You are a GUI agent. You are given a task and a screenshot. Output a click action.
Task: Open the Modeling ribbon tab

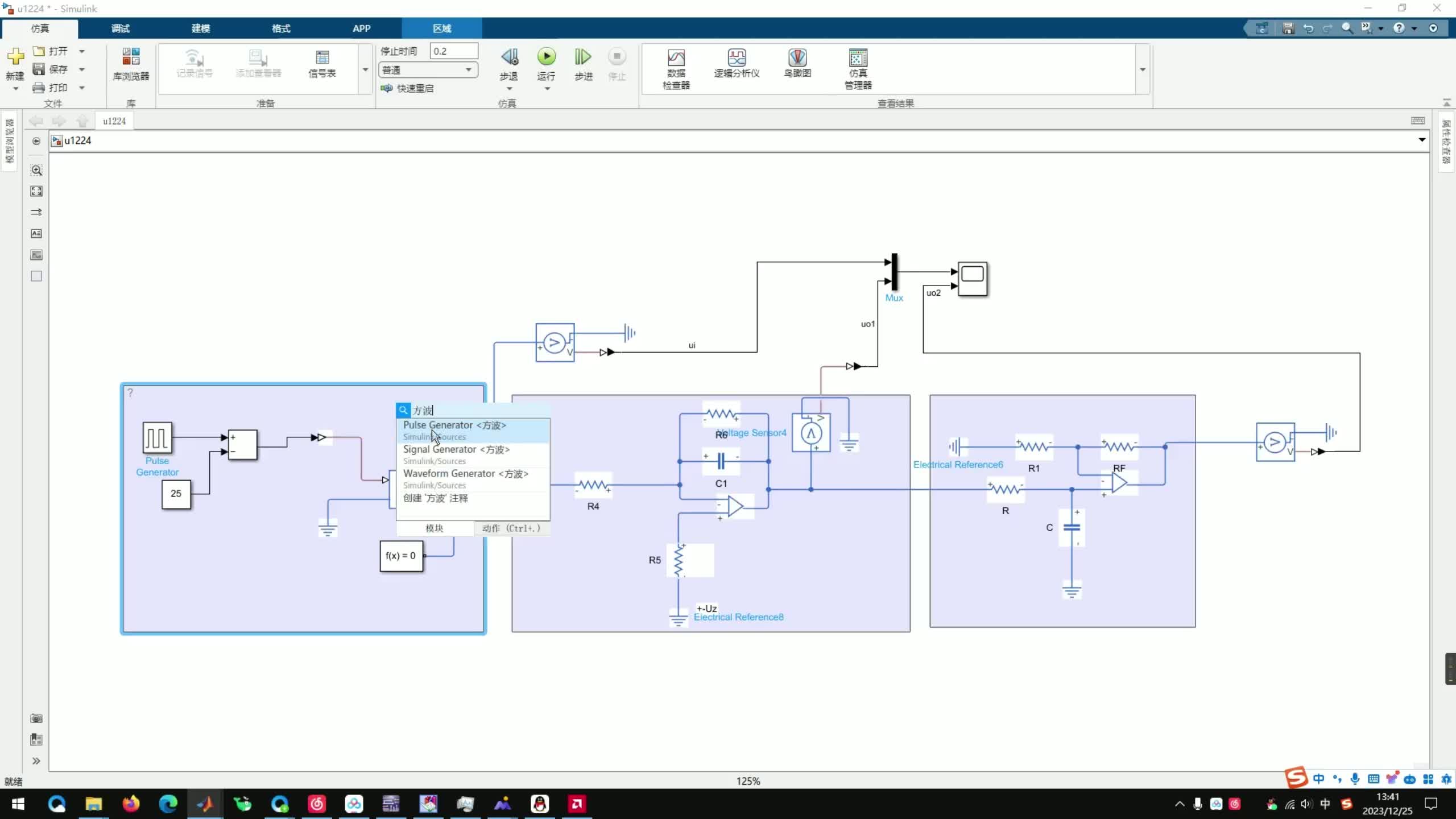point(200,28)
